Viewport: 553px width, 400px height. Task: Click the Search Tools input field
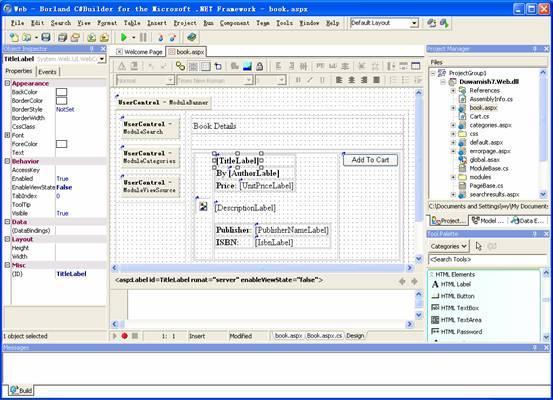[x=487, y=259]
